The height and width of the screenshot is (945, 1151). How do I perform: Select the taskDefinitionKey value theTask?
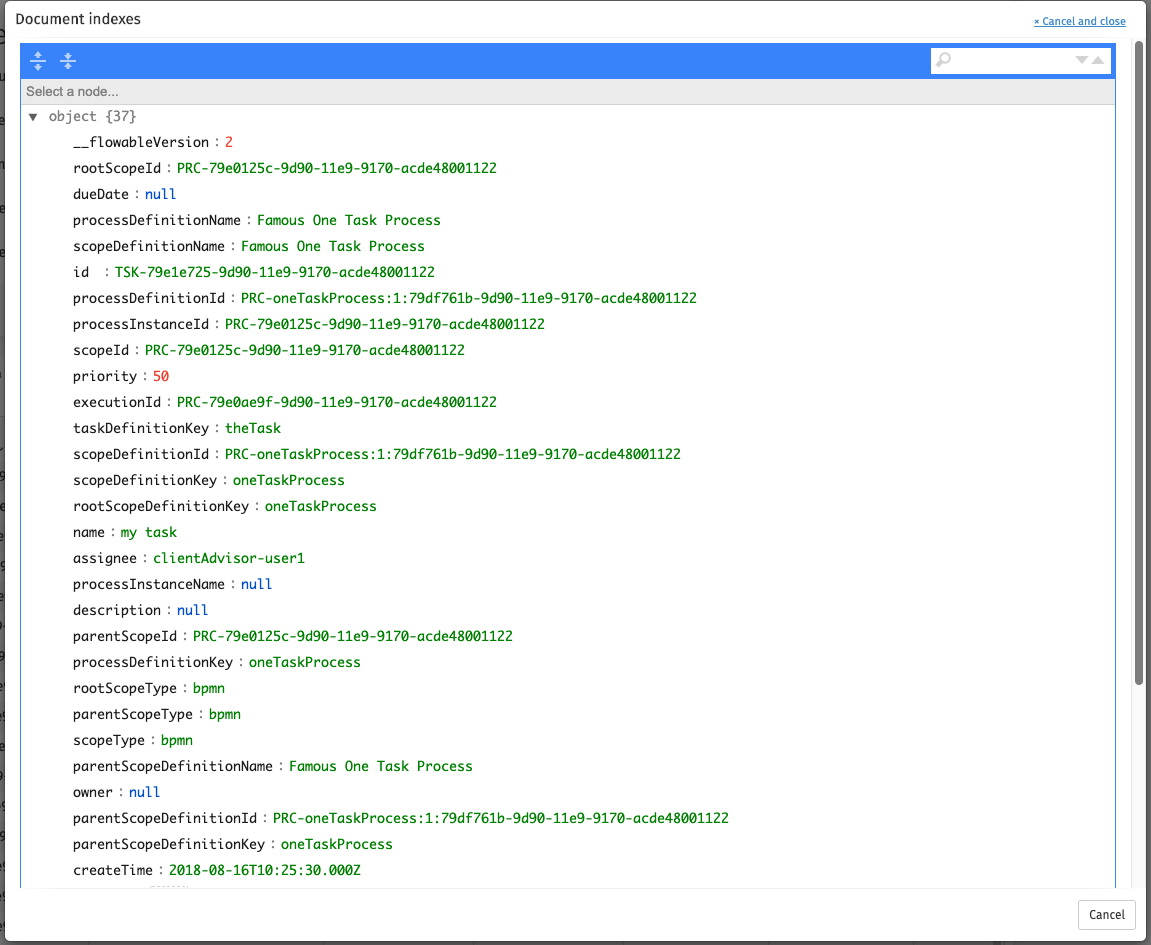click(253, 429)
